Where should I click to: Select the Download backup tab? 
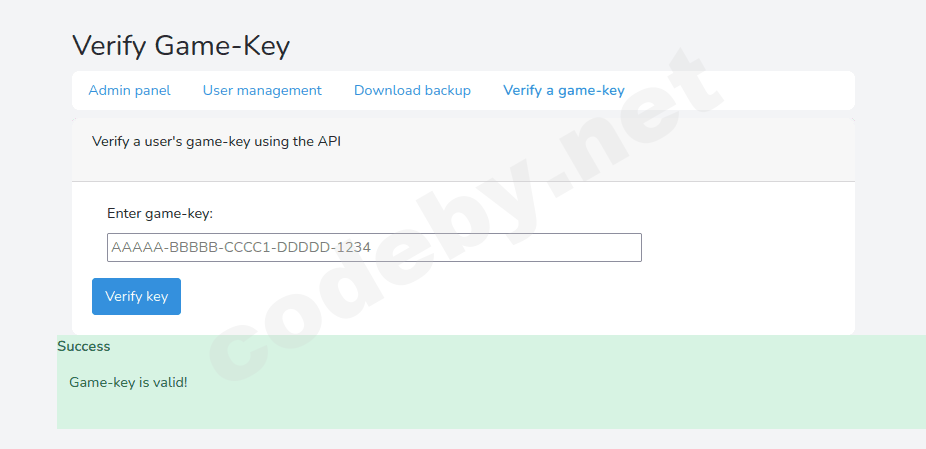[x=412, y=90]
